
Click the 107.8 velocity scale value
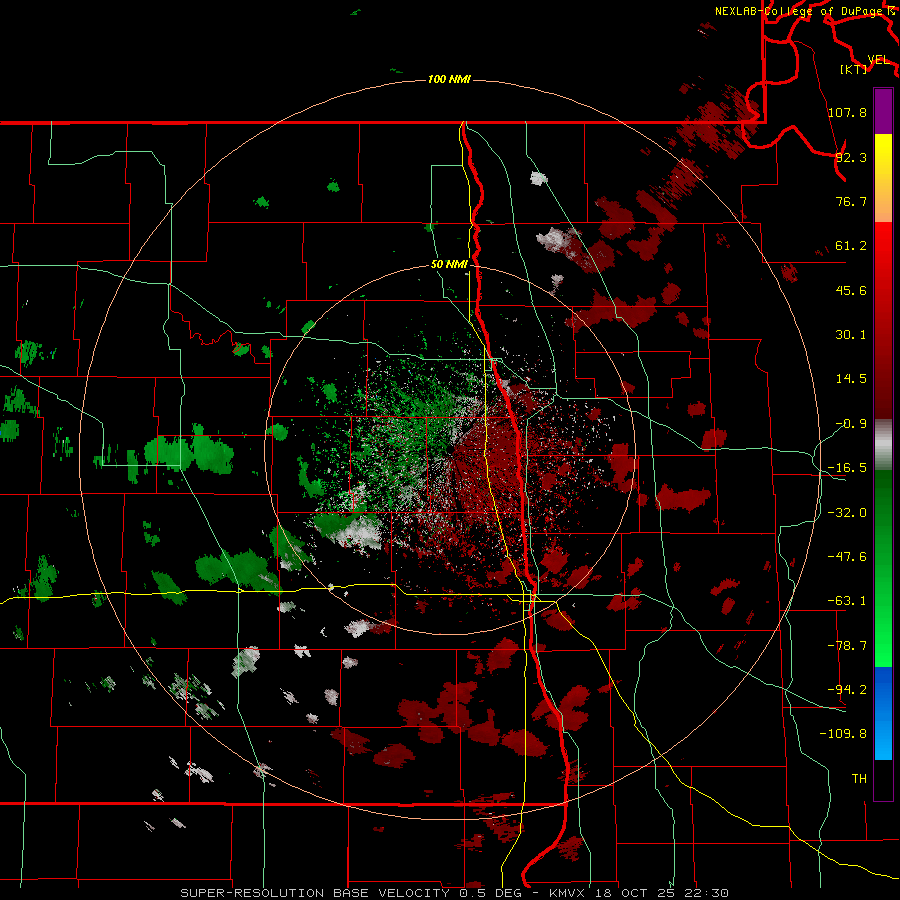point(847,112)
